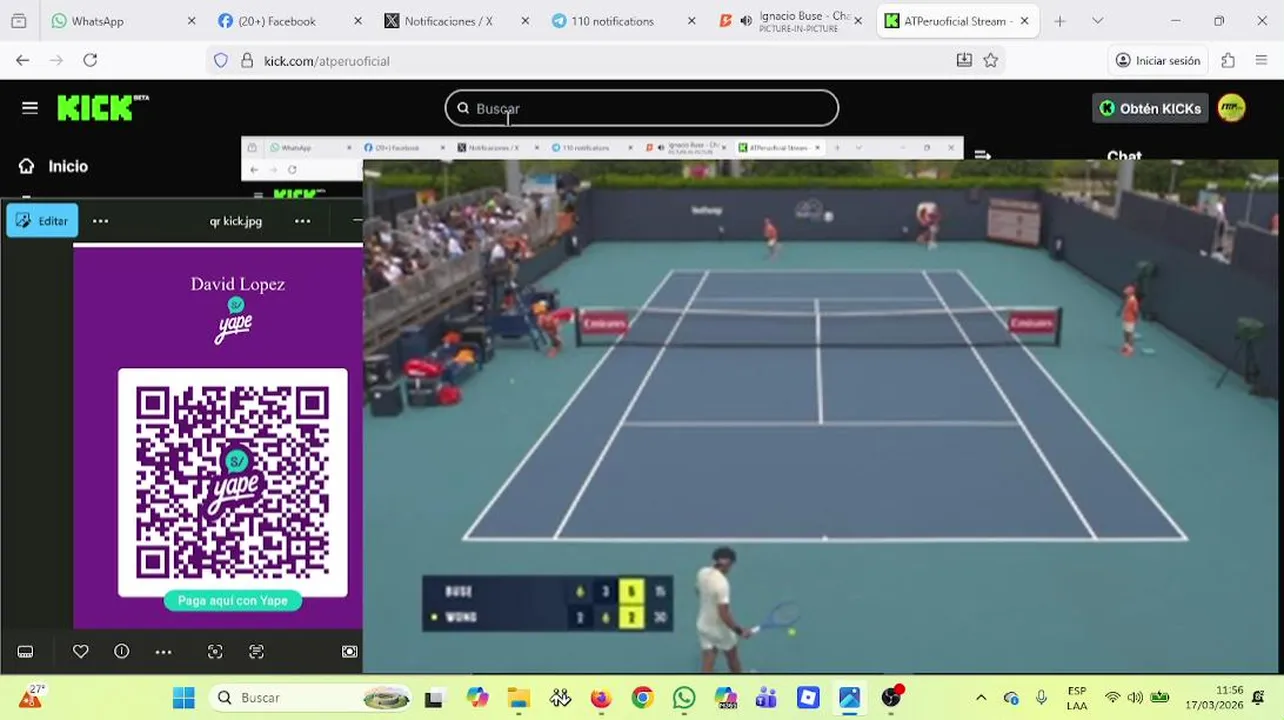
Task: Open Firefox recent browsing button
Action: pos(19,21)
